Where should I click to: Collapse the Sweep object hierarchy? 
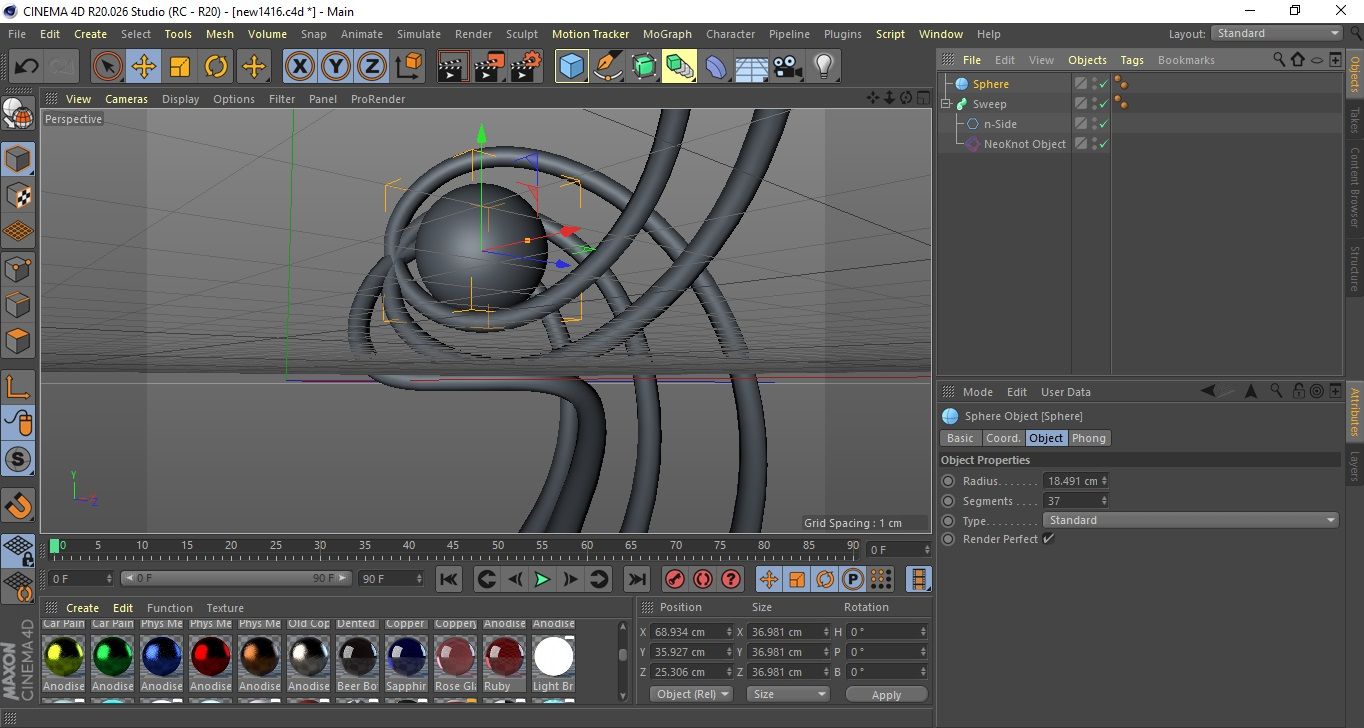coord(946,104)
